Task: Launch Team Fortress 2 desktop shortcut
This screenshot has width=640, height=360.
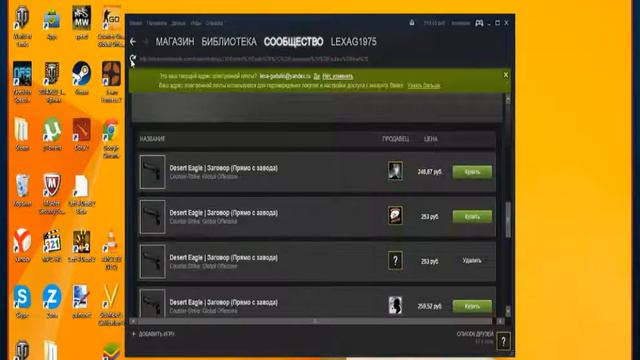Action: point(111,74)
